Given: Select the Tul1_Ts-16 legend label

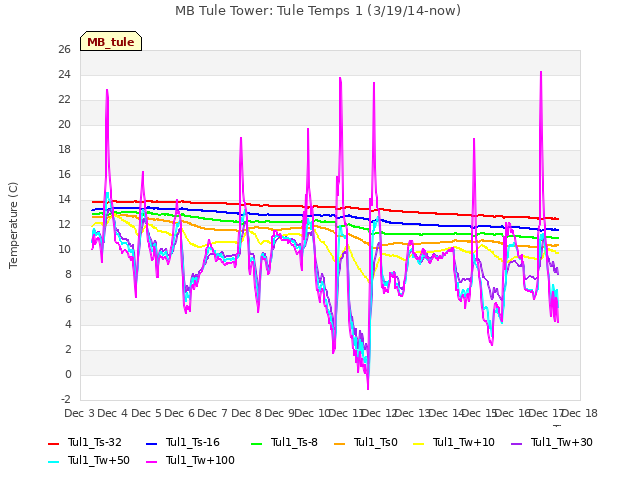Looking at the screenshot, I should point(193,442).
